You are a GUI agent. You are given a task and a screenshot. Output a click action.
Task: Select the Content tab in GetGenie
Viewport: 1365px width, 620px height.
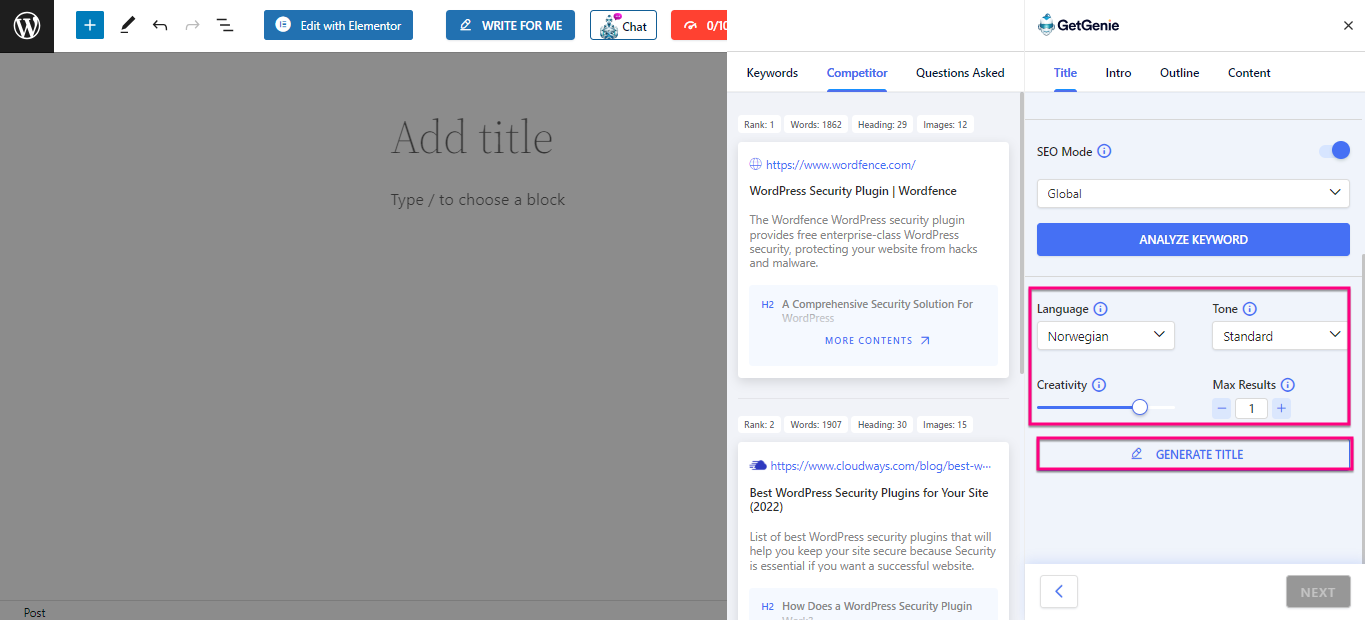pyautogui.click(x=1249, y=73)
